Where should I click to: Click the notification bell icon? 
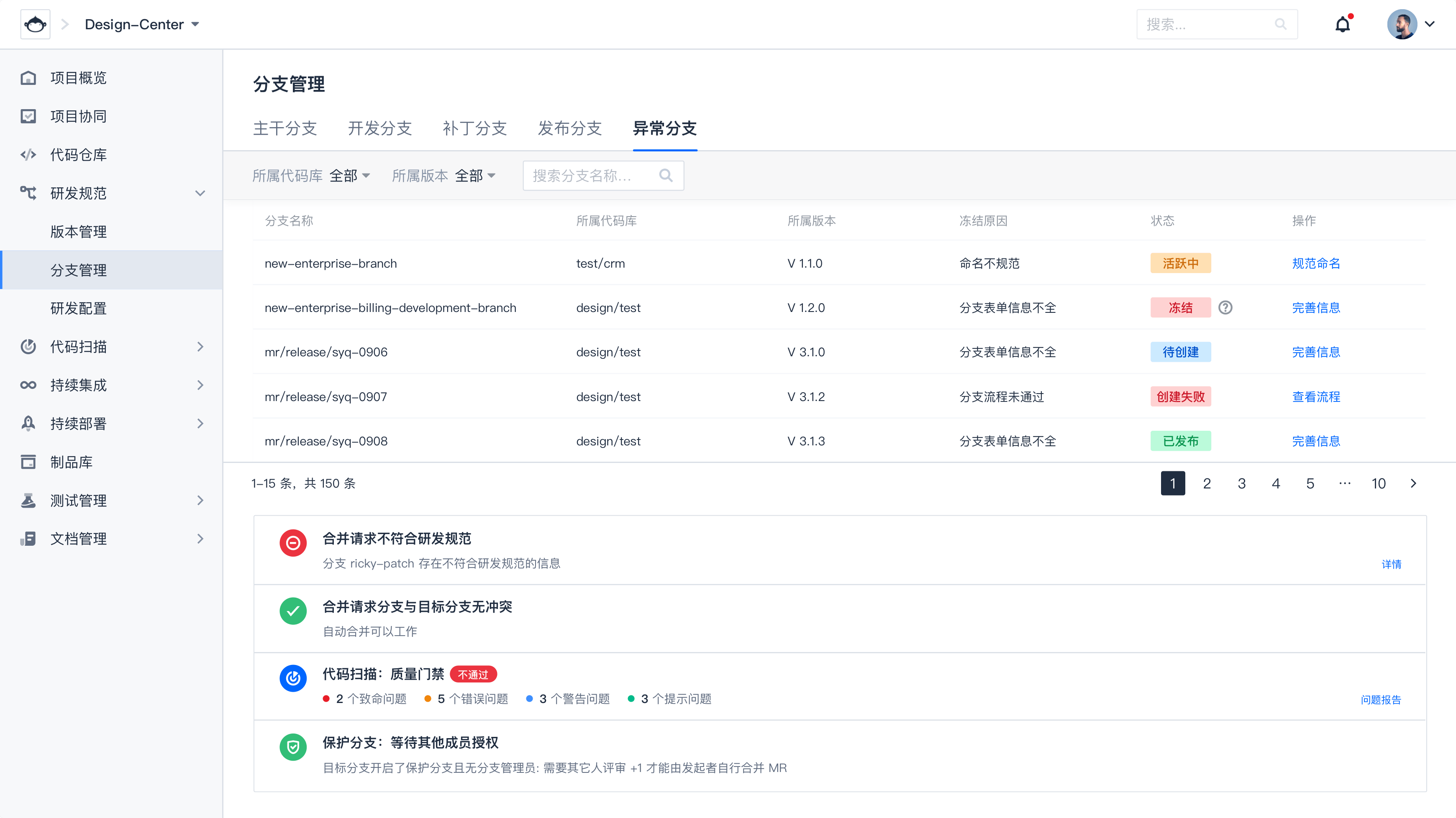tap(1342, 24)
